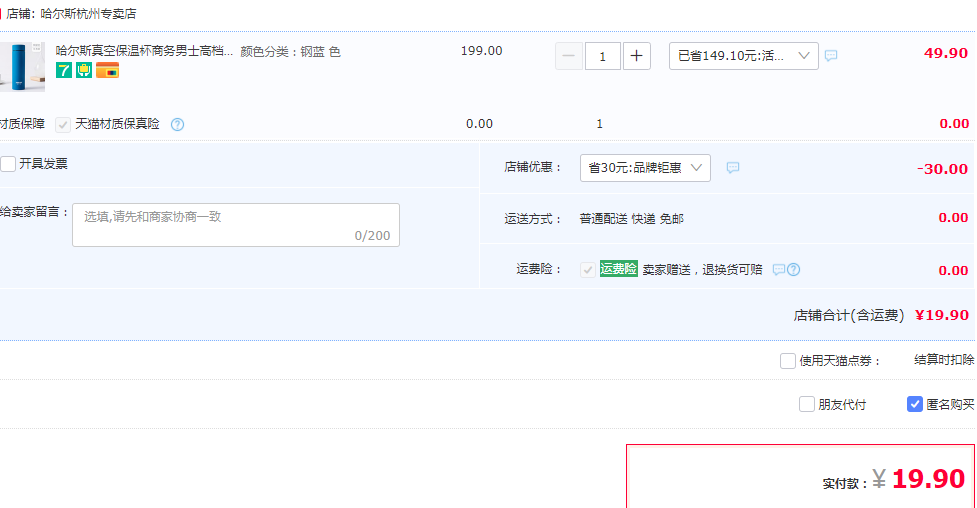This screenshot has height=508, width=977.
Task: Decrease quantity with the minus button
Action: 569,56
